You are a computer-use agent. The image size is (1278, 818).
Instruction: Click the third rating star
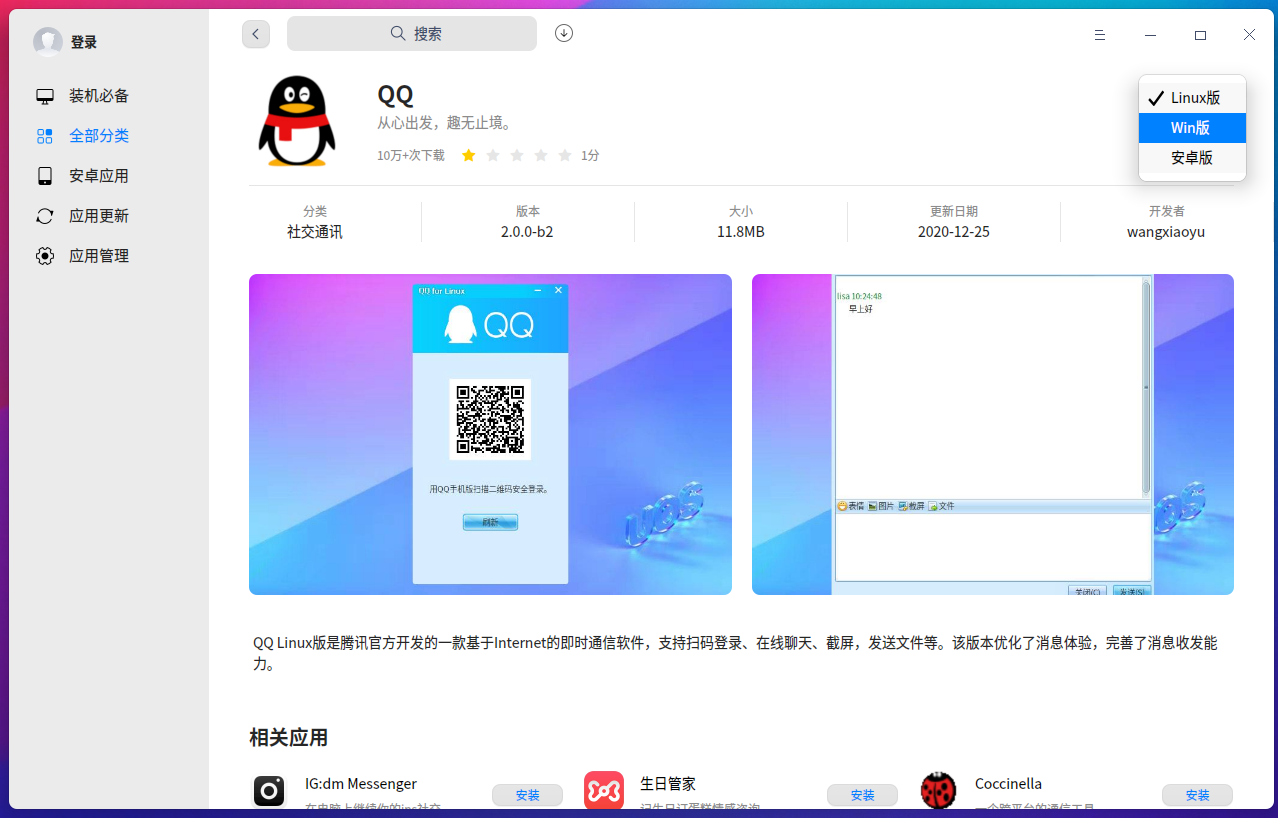(516, 155)
